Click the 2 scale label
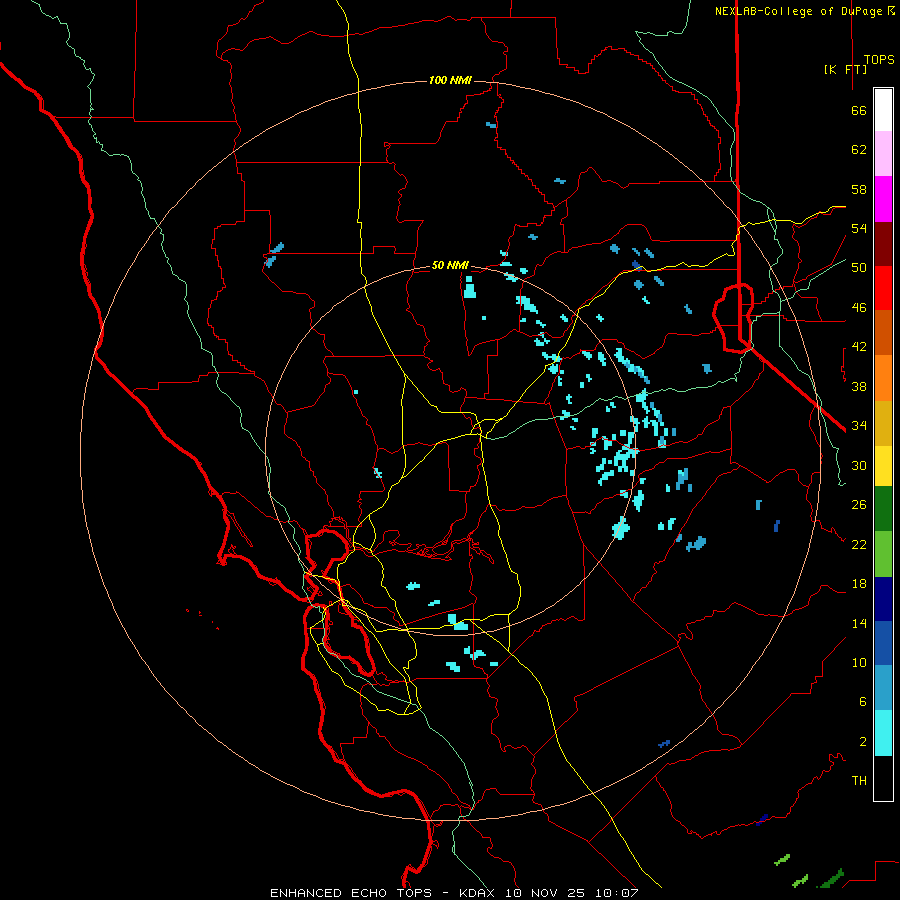Image resolution: width=900 pixels, height=900 pixels. (x=862, y=742)
